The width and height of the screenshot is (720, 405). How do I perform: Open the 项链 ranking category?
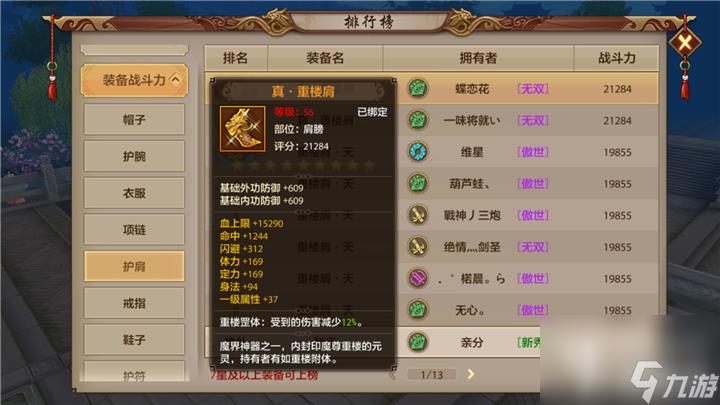click(x=134, y=230)
